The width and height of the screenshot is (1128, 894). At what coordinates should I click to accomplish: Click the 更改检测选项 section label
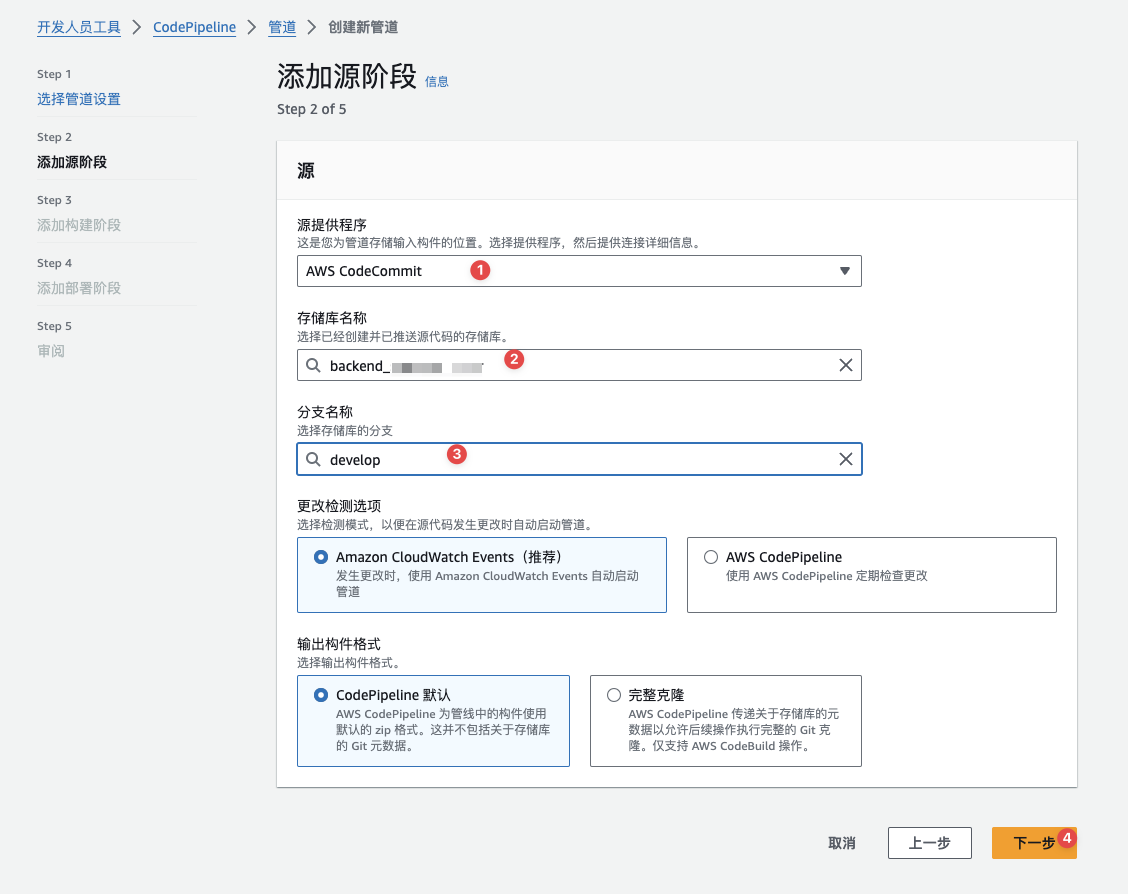(339, 506)
